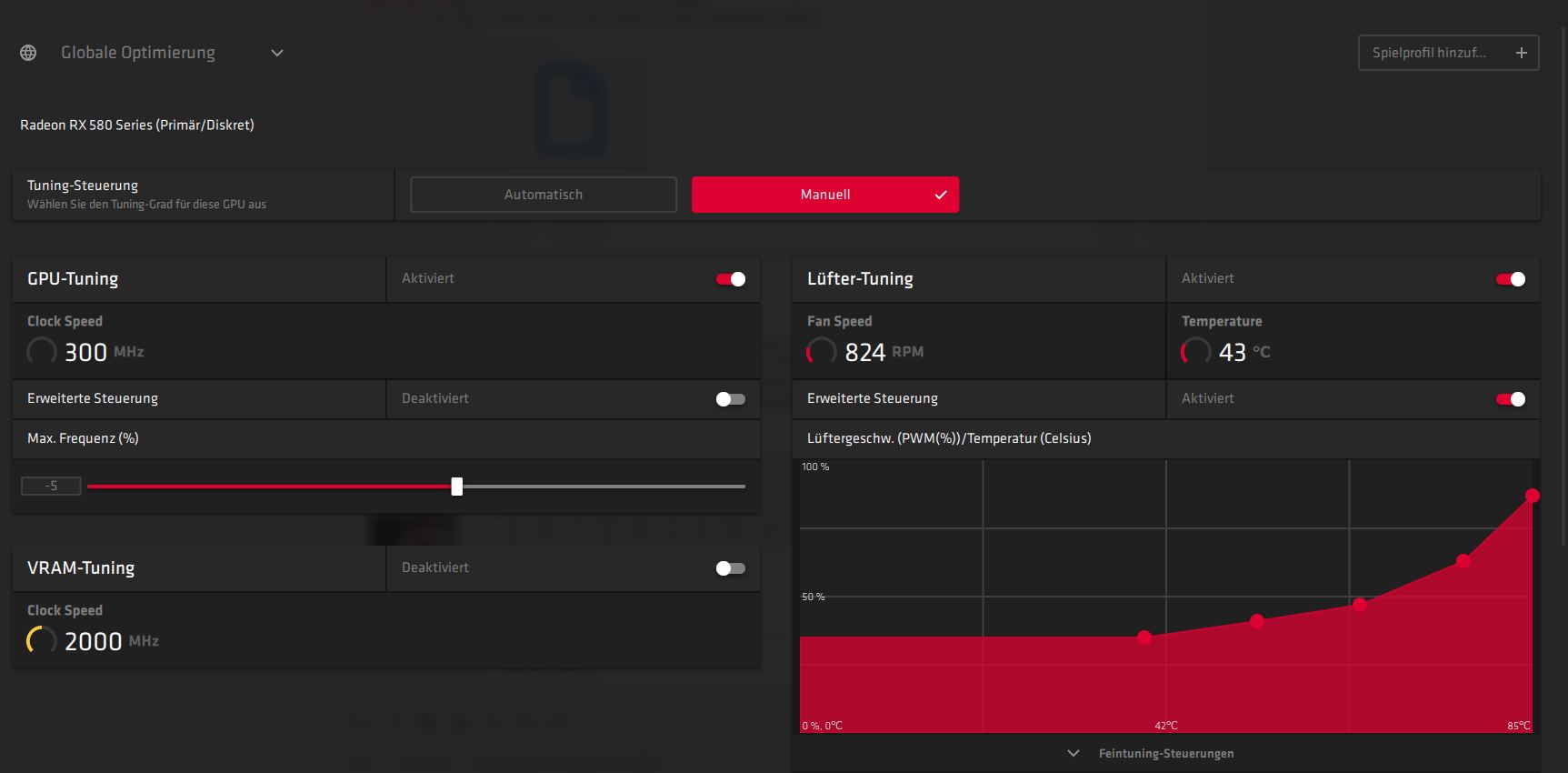Click the 42°C axis label on fan graph

[x=1166, y=726]
